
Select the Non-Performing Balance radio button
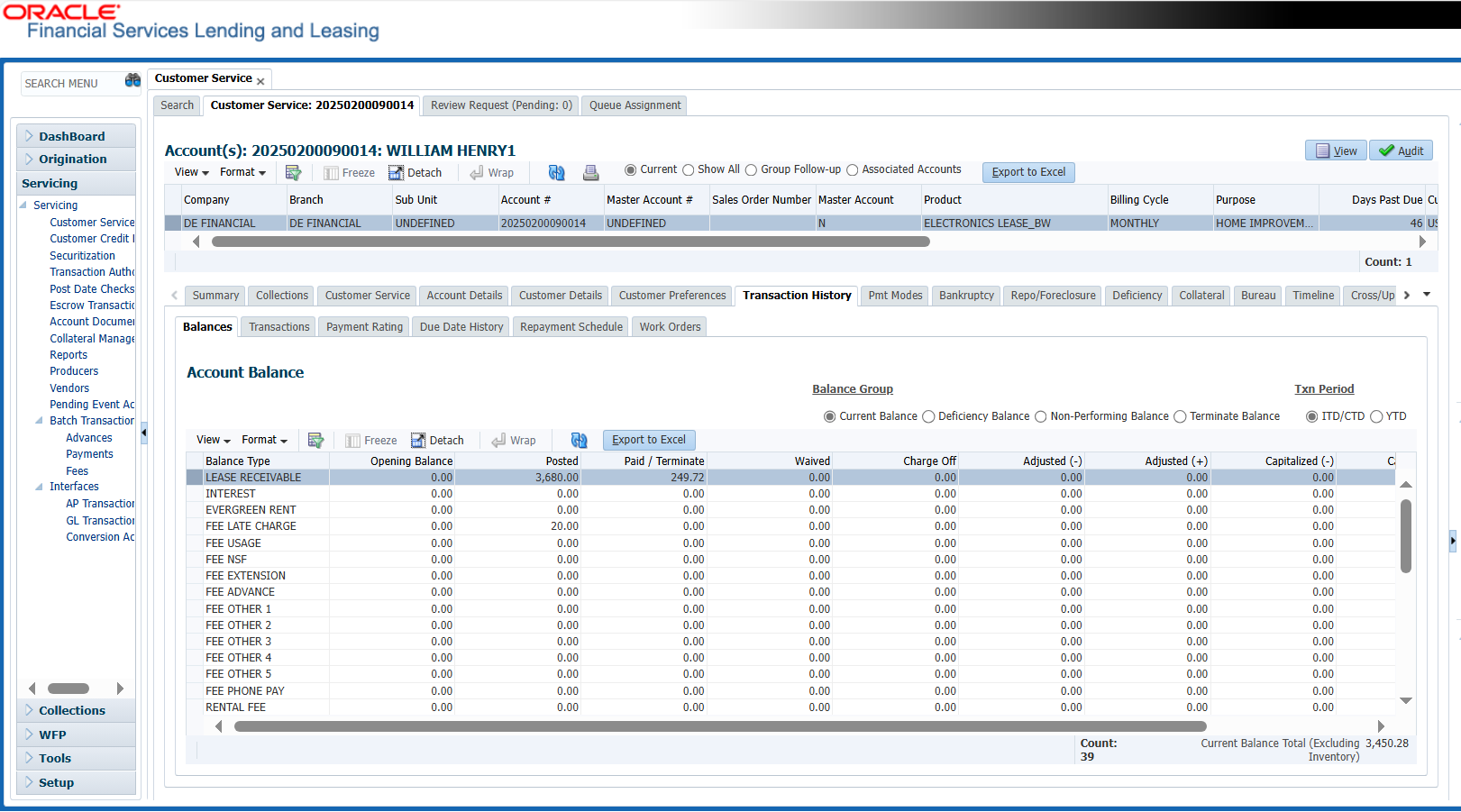click(x=1041, y=416)
